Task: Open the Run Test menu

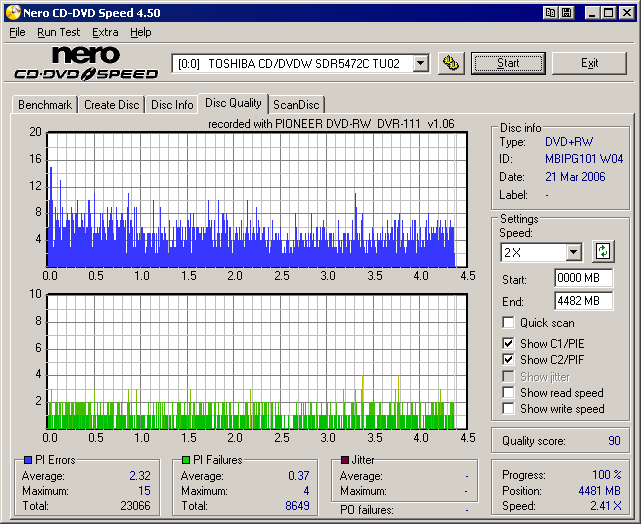Action: point(59,32)
